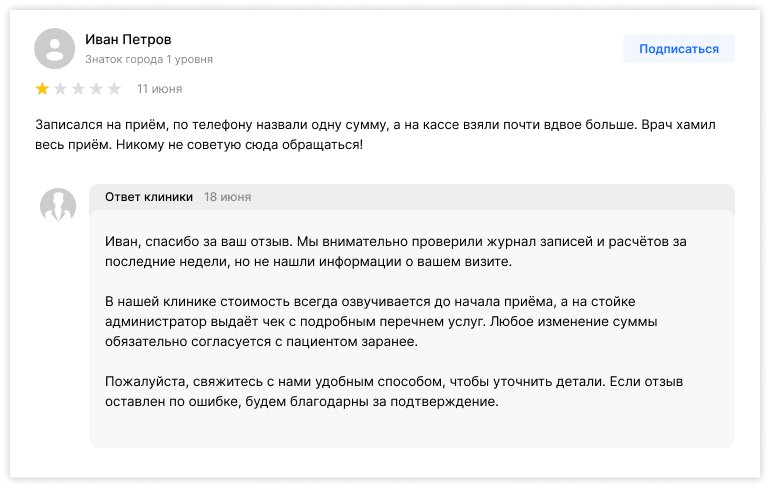Click Иван Петров's profile avatar
This screenshot has height=488, width=770.
point(55,48)
